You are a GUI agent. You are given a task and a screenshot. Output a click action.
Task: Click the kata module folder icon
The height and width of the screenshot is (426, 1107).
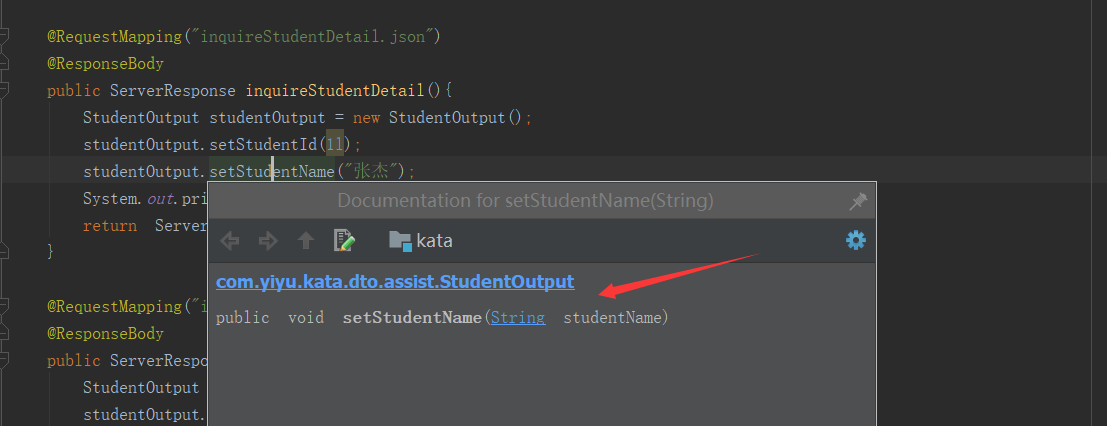click(x=400, y=241)
